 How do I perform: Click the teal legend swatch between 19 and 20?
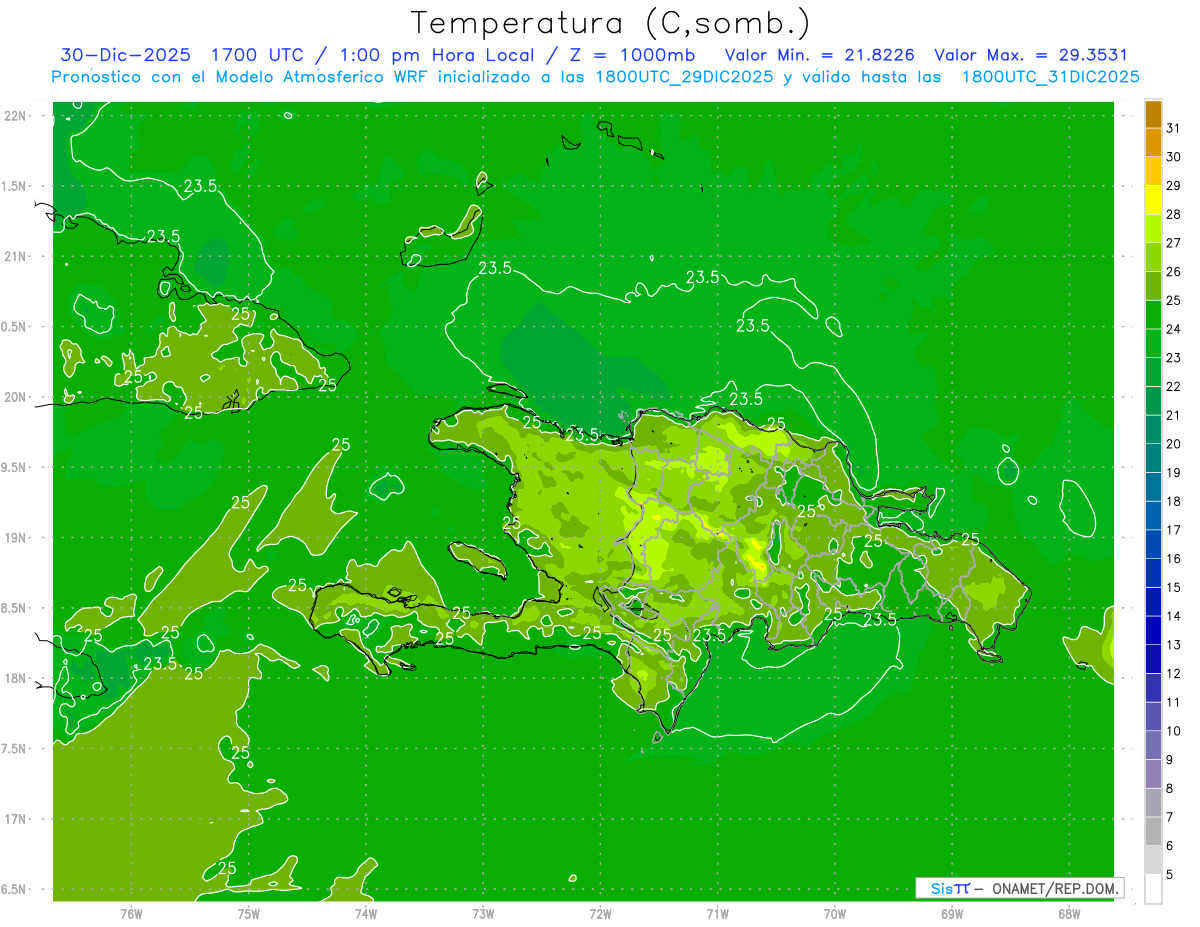point(1153,458)
